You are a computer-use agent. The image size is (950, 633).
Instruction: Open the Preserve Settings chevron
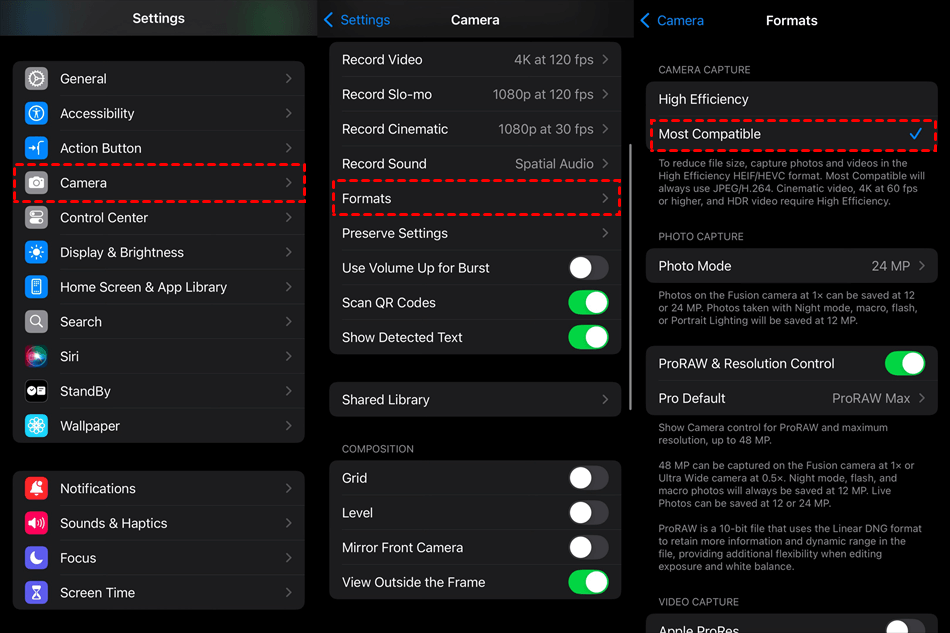point(605,233)
